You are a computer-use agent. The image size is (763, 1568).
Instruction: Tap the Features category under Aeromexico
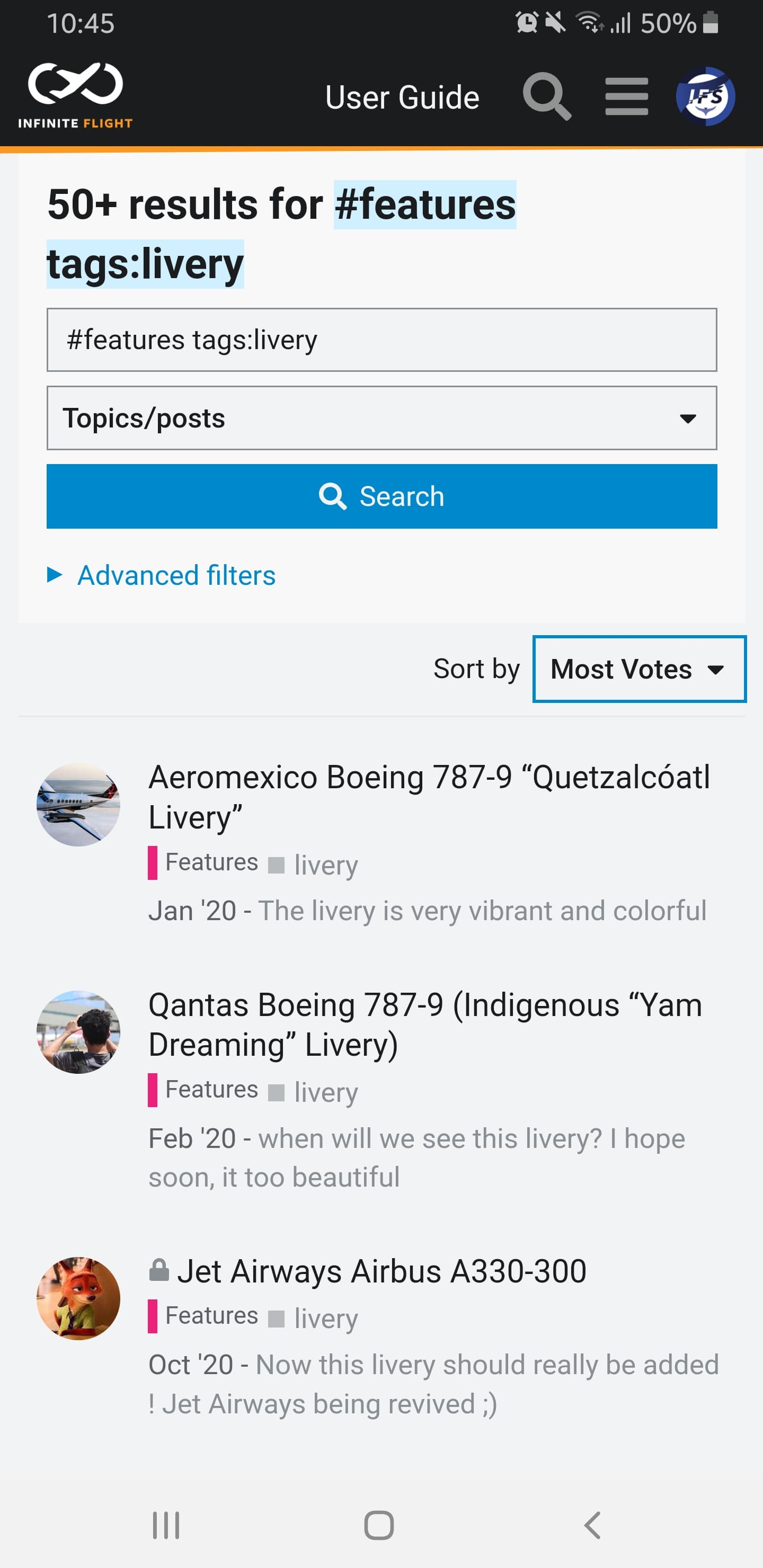pyautogui.click(x=211, y=862)
